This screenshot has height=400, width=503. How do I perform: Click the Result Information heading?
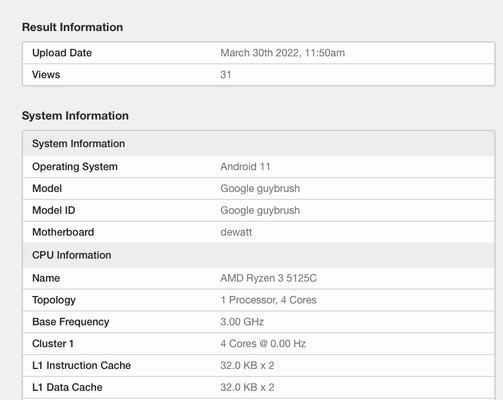(x=72, y=27)
